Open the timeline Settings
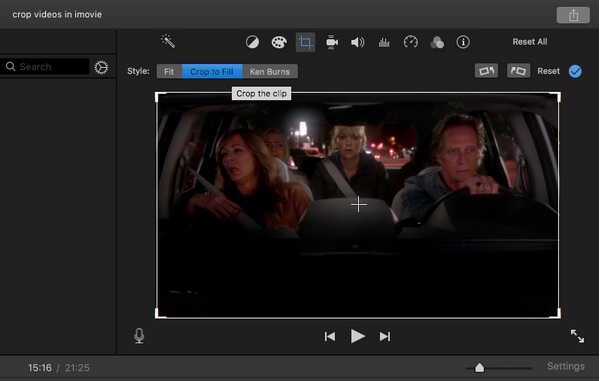Image resolution: width=600 pixels, height=381 pixels. [x=566, y=366]
